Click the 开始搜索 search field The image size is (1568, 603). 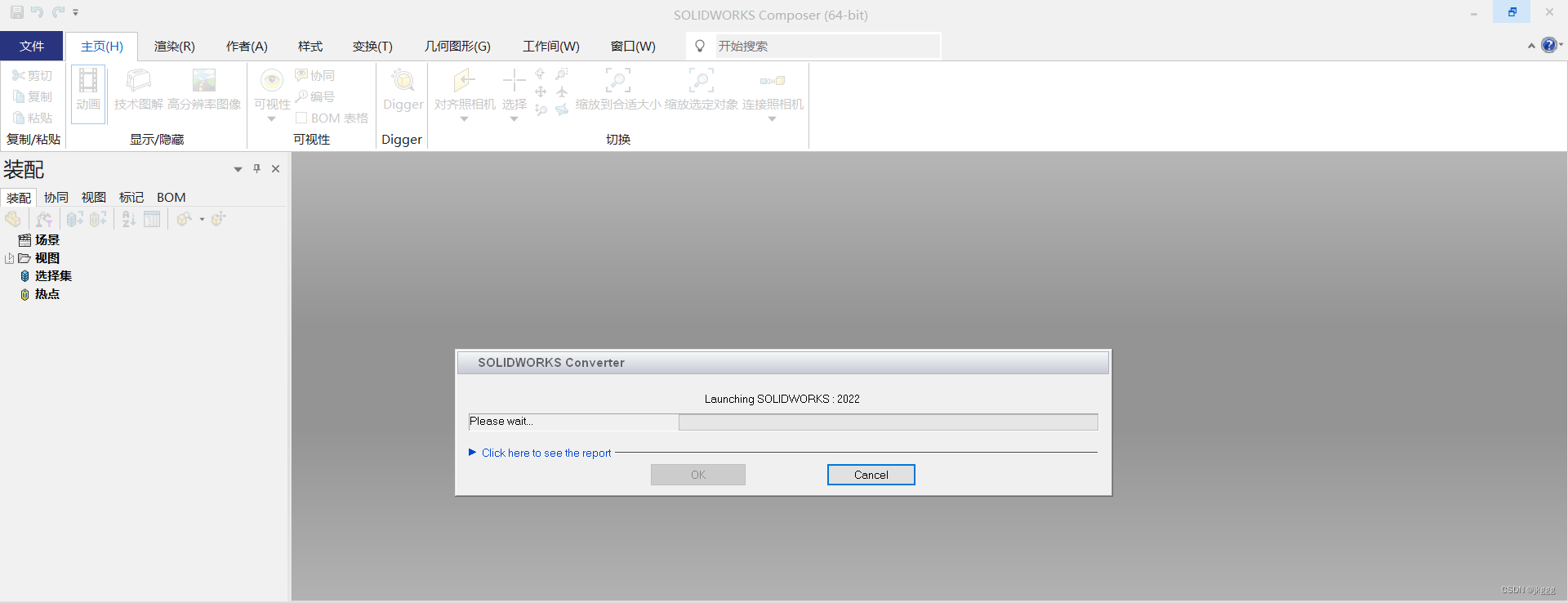(x=827, y=46)
